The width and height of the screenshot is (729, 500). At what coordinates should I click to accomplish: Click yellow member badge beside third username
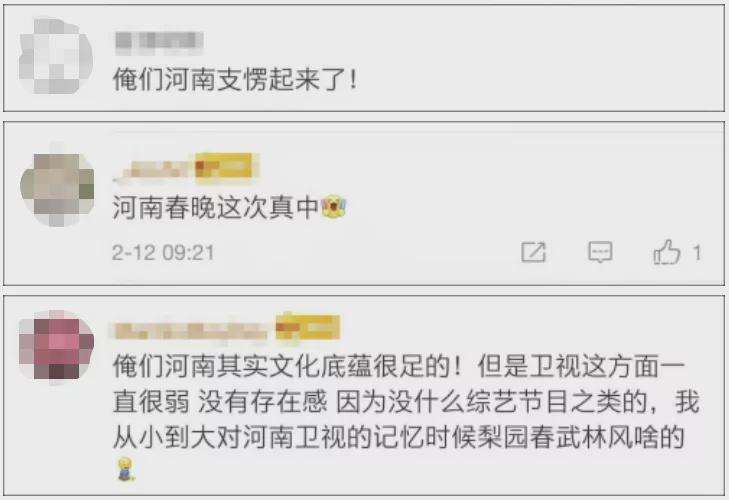pyautogui.click(x=307, y=327)
